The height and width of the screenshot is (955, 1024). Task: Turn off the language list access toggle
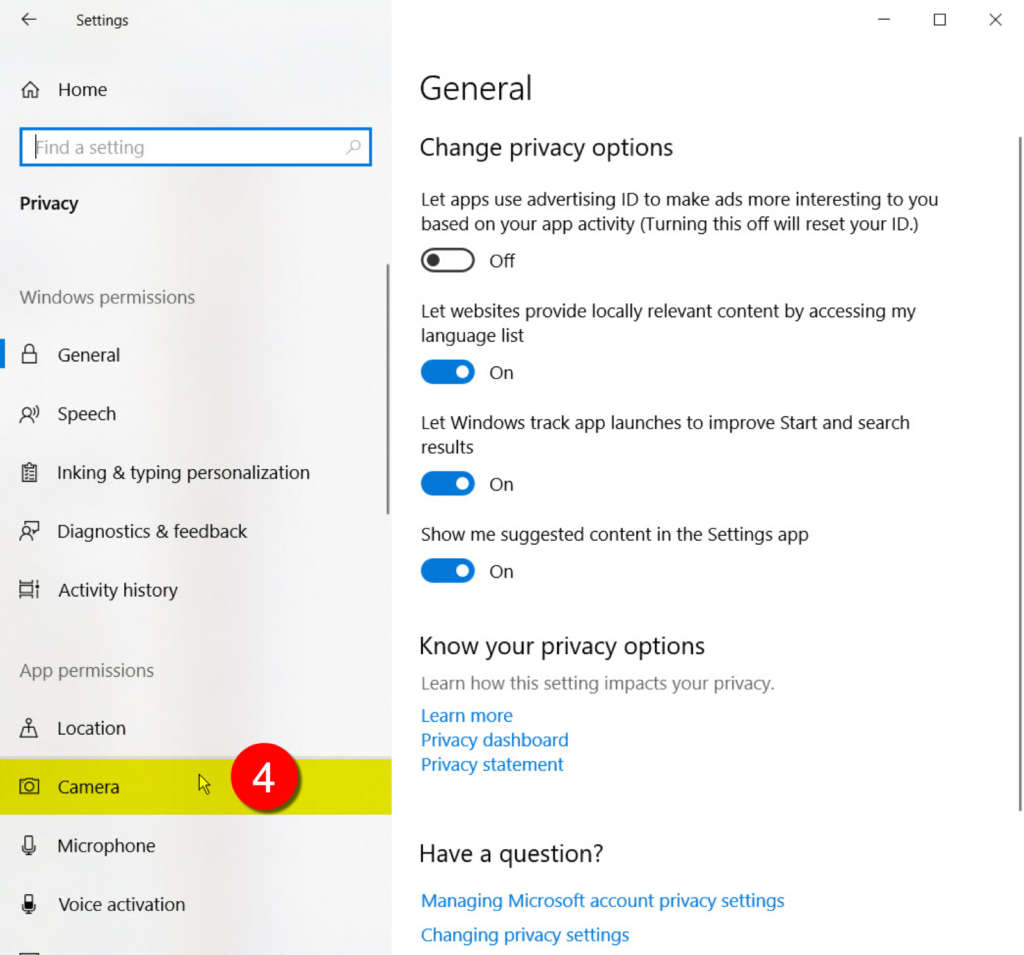coord(447,373)
